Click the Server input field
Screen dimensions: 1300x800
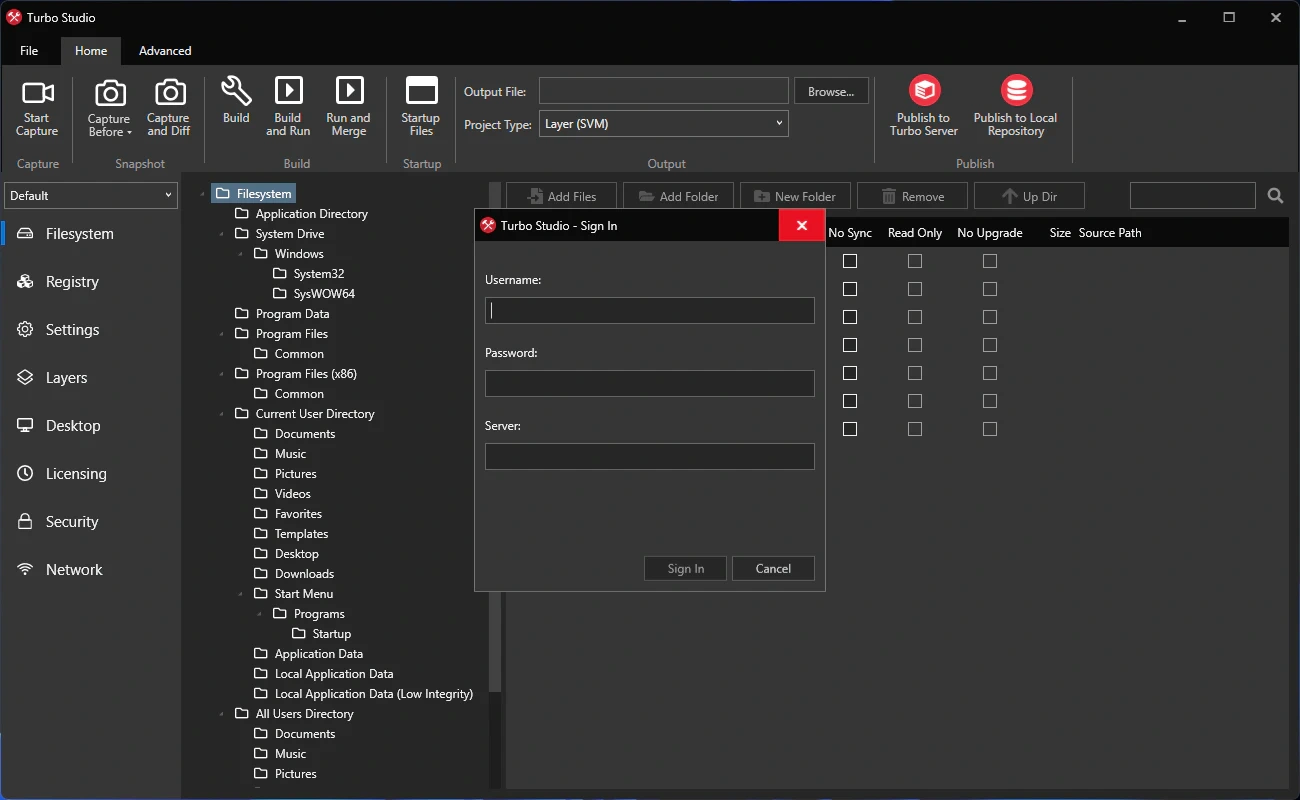650,457
